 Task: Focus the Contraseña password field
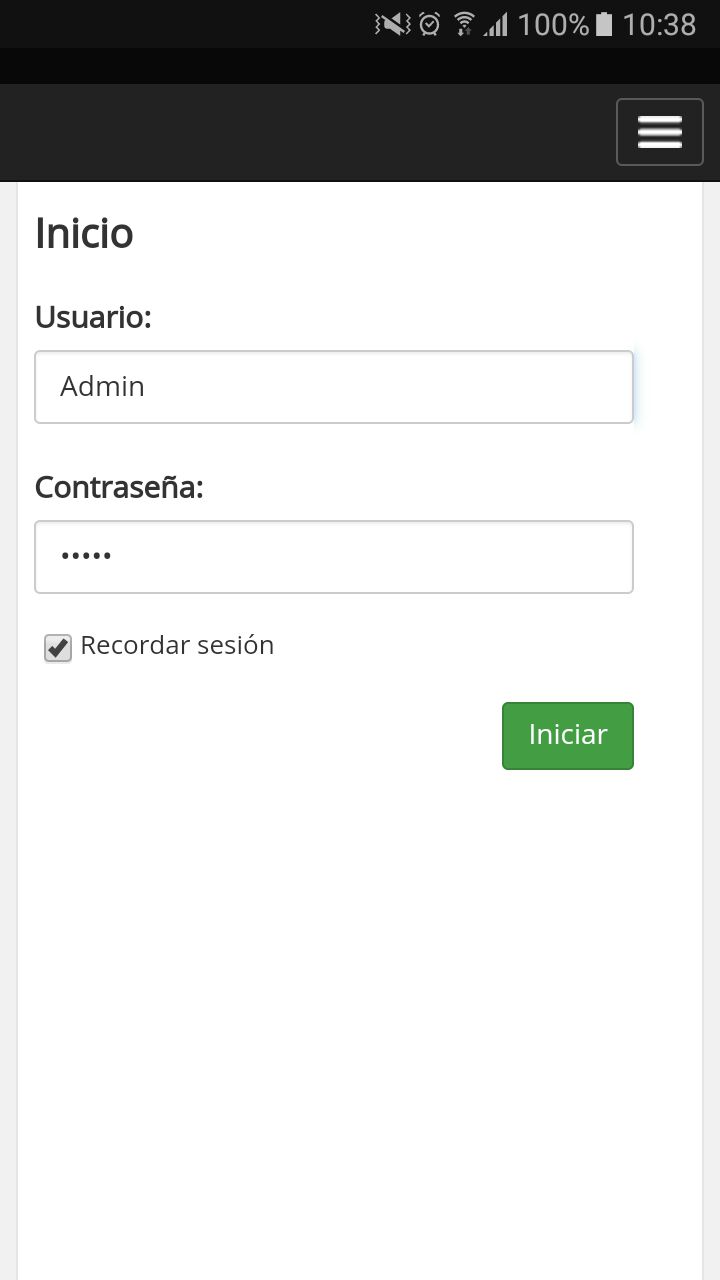coord(333,557)
